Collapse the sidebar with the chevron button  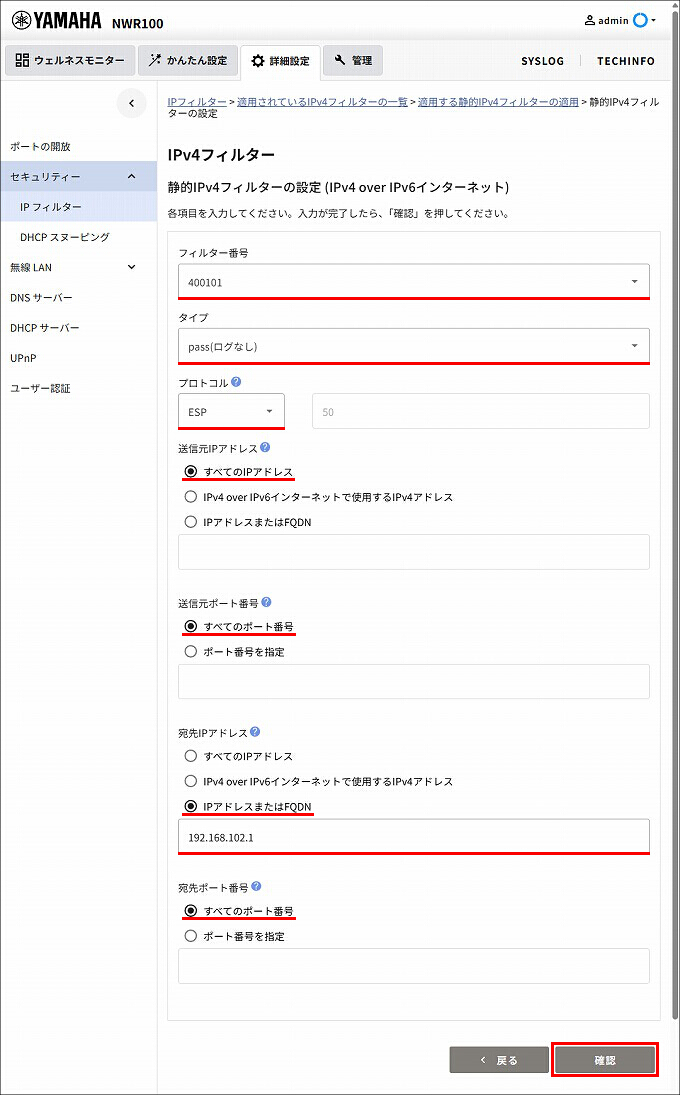tap(132, 103)
